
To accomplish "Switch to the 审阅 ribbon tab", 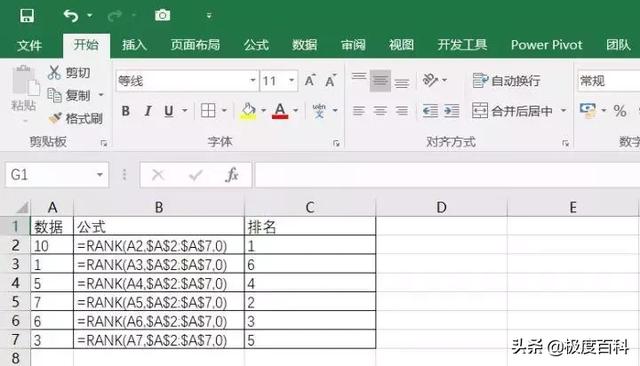I will [x=353, y=44].
